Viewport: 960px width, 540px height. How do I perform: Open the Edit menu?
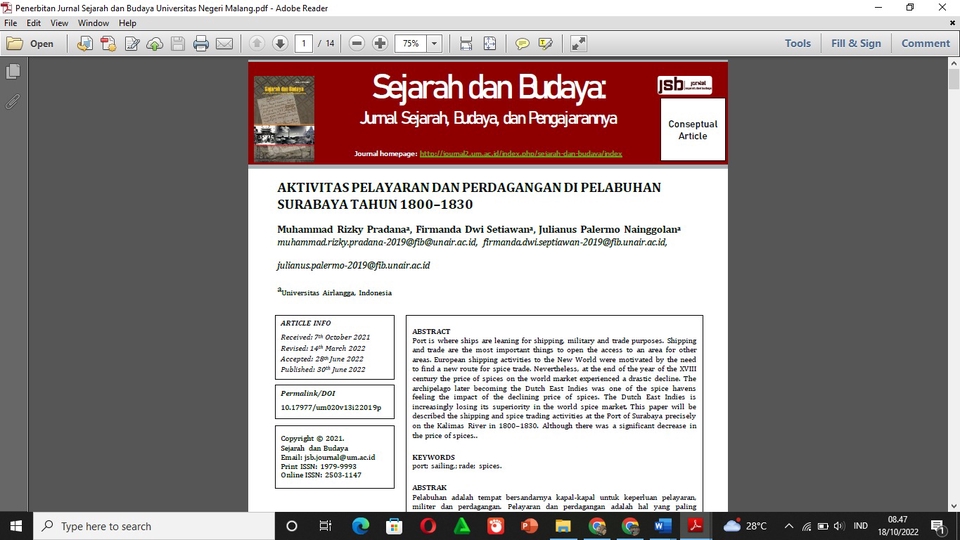33,23
